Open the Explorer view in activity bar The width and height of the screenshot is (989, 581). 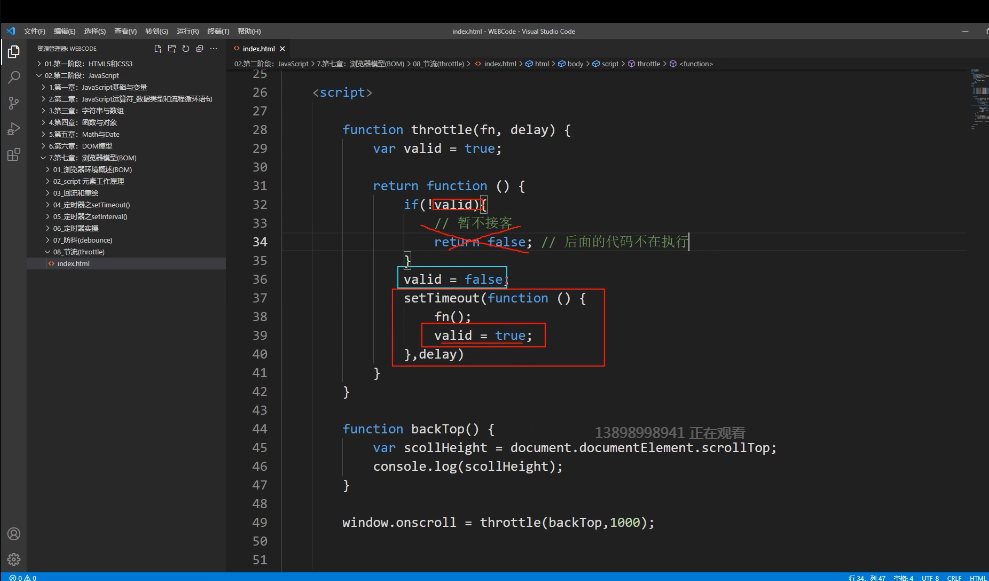pos(13,52)
